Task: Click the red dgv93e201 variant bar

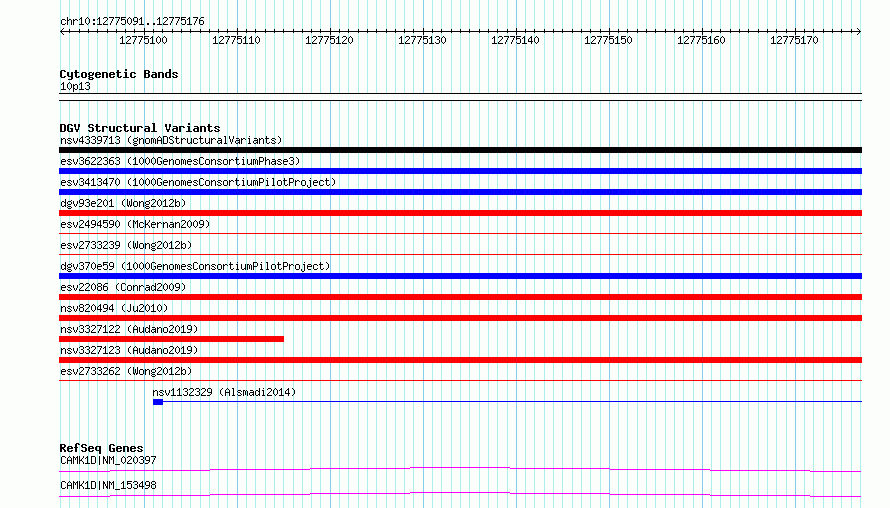Action: point(460,213)
